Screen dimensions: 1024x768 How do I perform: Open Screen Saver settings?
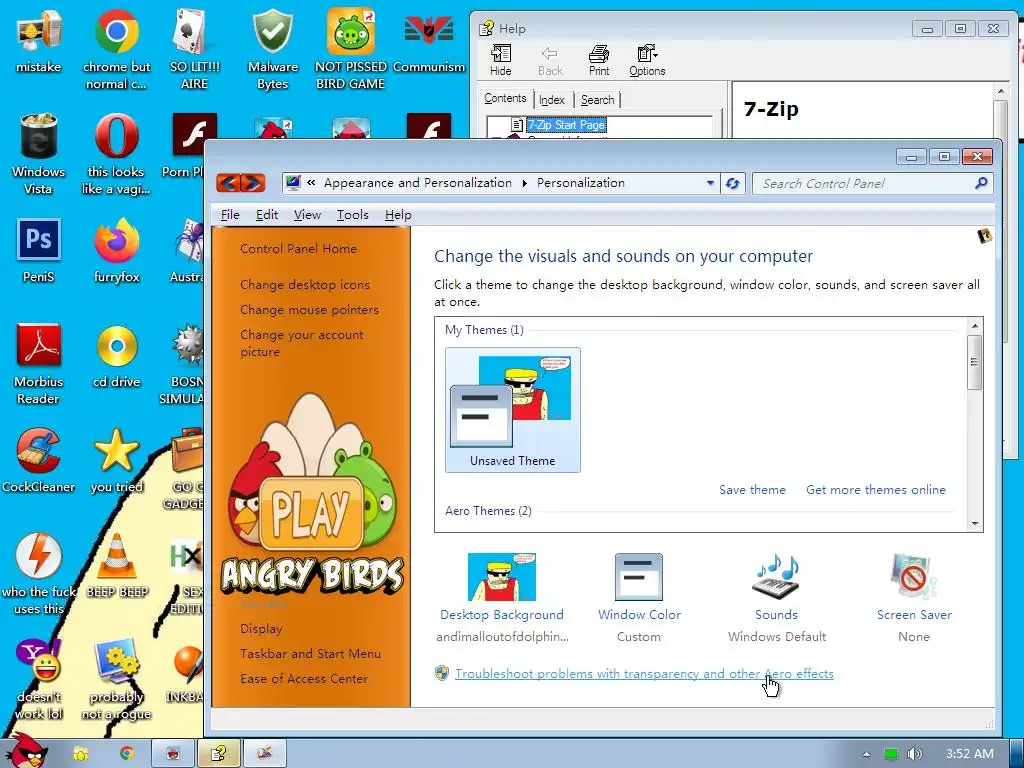914,598
